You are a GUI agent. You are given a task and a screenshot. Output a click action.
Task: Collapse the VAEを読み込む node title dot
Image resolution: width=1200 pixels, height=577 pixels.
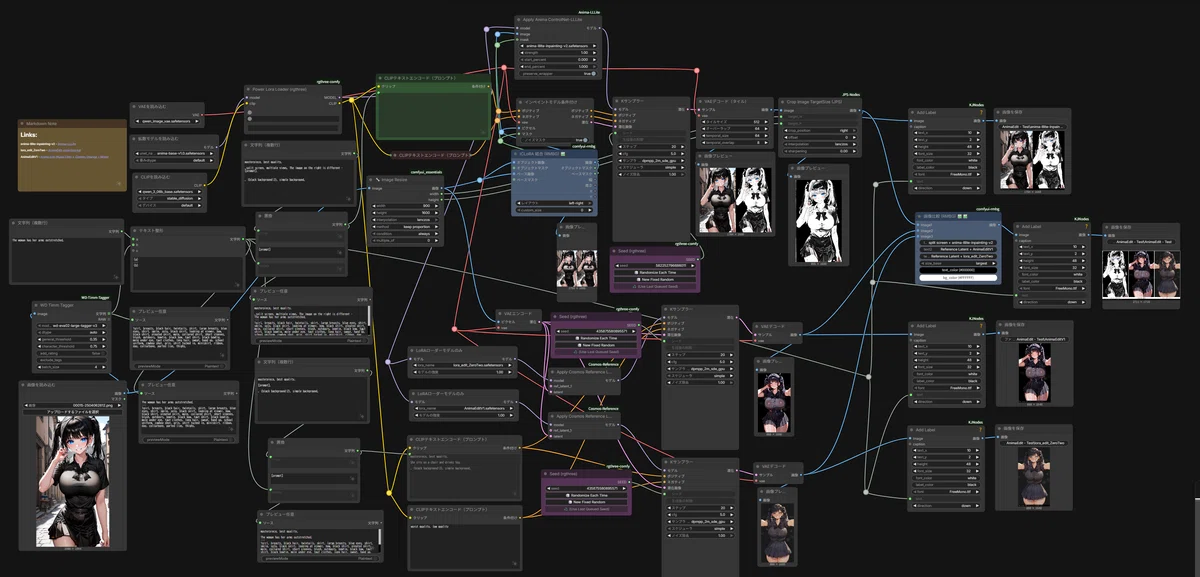tap(136, 105)
